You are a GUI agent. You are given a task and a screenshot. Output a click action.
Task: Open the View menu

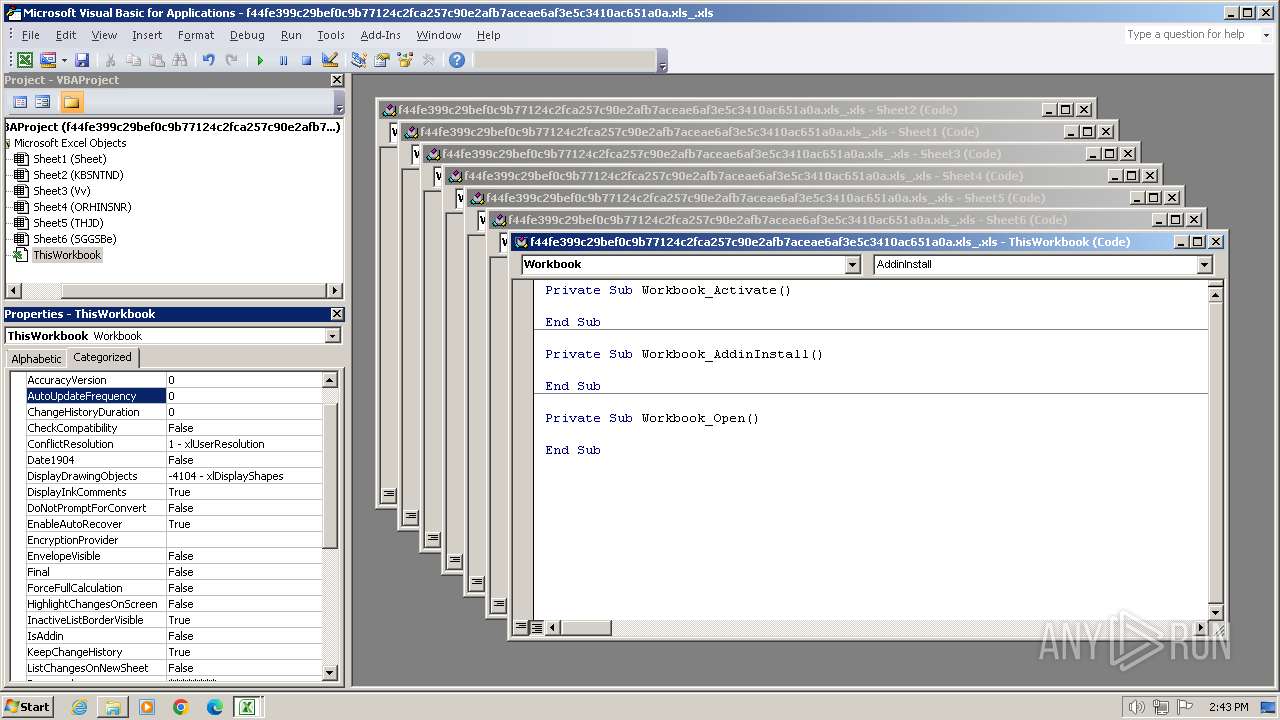[x=104, y=35]
